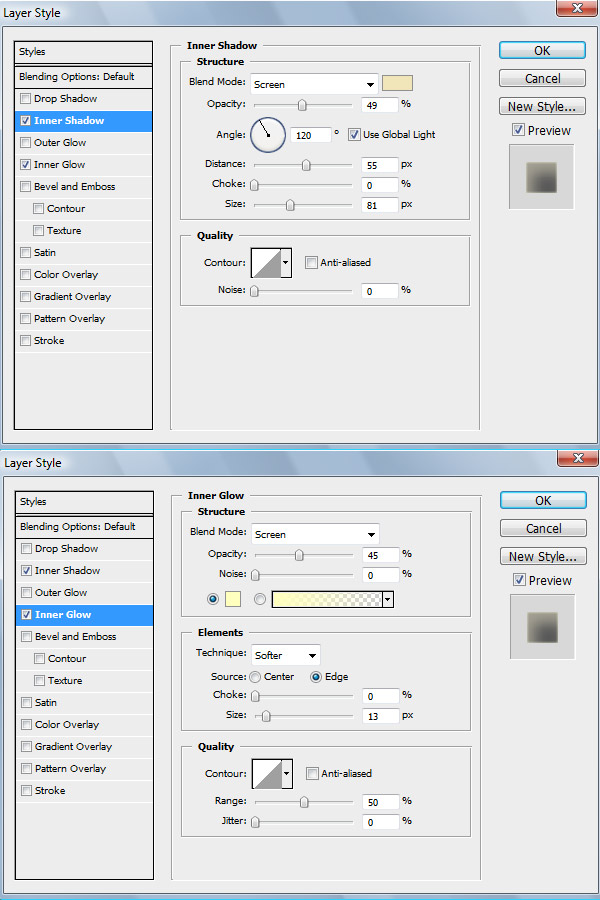The height and width of the screenshot is (900, 600).
Task: Click the Inner Shadow Opacity slider handle
Action: pos(302,105)
